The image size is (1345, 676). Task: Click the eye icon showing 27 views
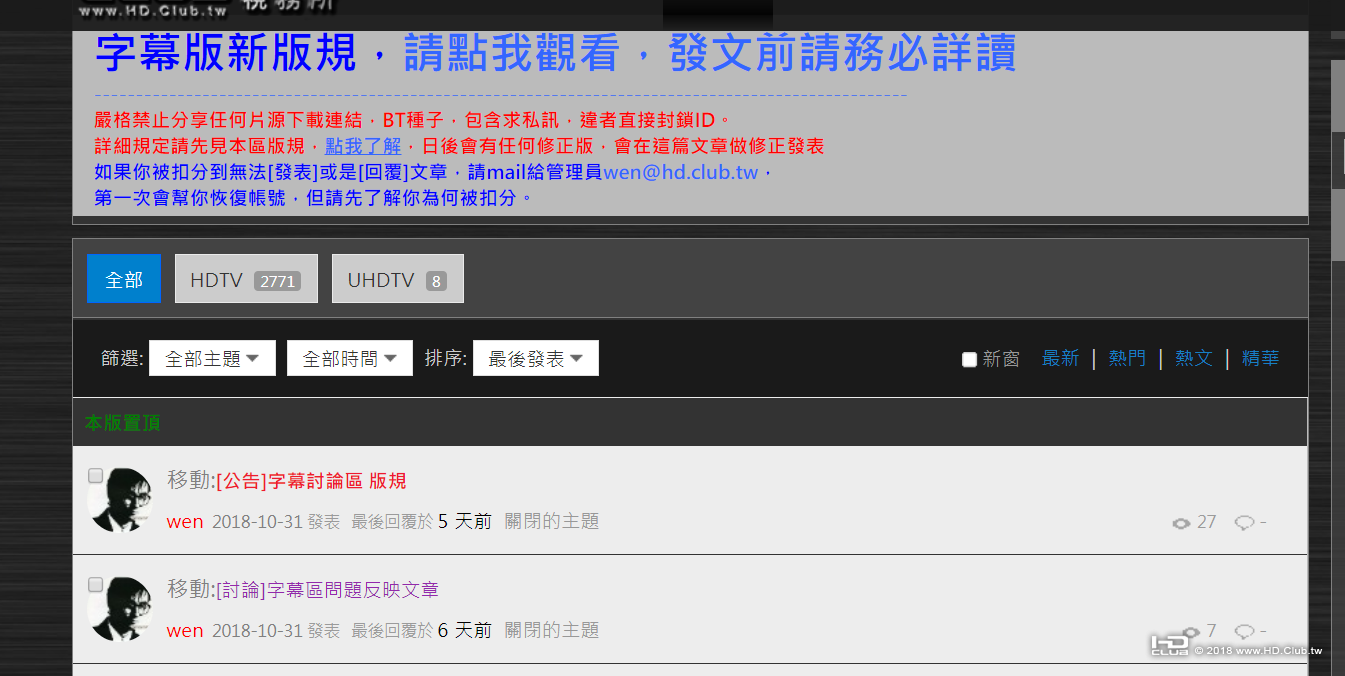click(x=1182, y=521)
